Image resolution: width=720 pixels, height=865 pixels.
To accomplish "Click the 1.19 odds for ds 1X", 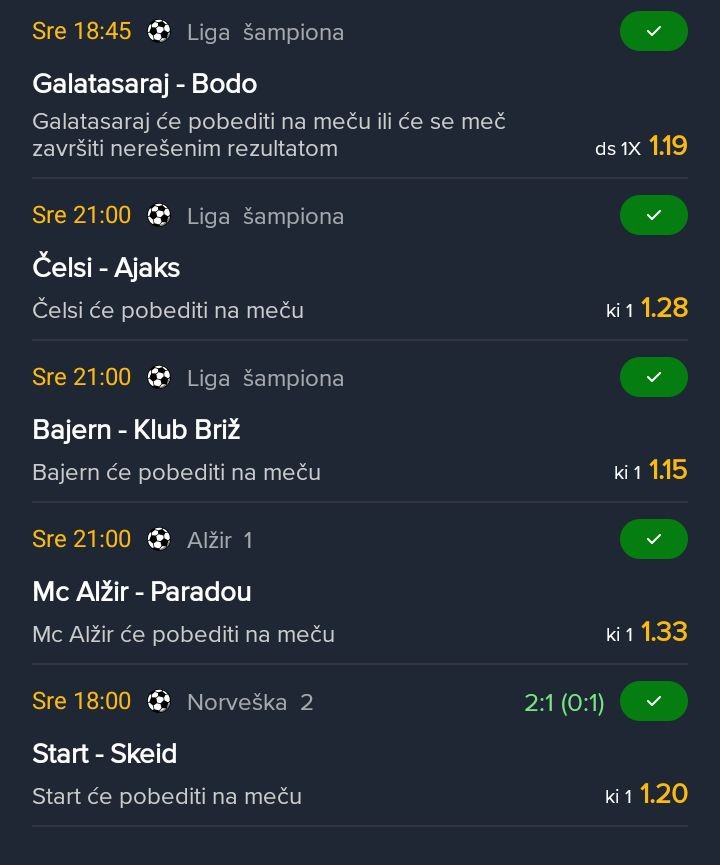I will (x=668, y=146).
